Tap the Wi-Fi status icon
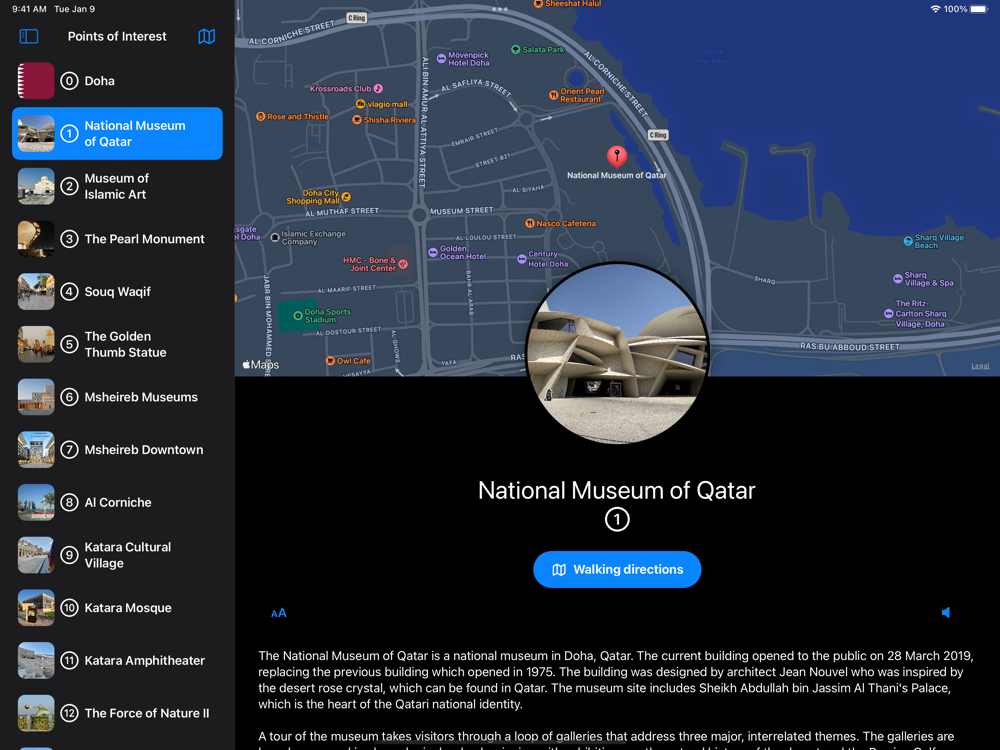 (x=935, y=9)
